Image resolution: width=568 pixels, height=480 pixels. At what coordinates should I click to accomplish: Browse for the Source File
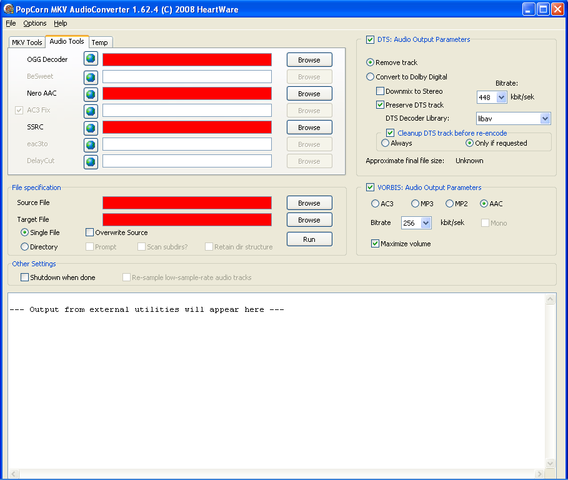pyautogui.click(x=309, y=203)
